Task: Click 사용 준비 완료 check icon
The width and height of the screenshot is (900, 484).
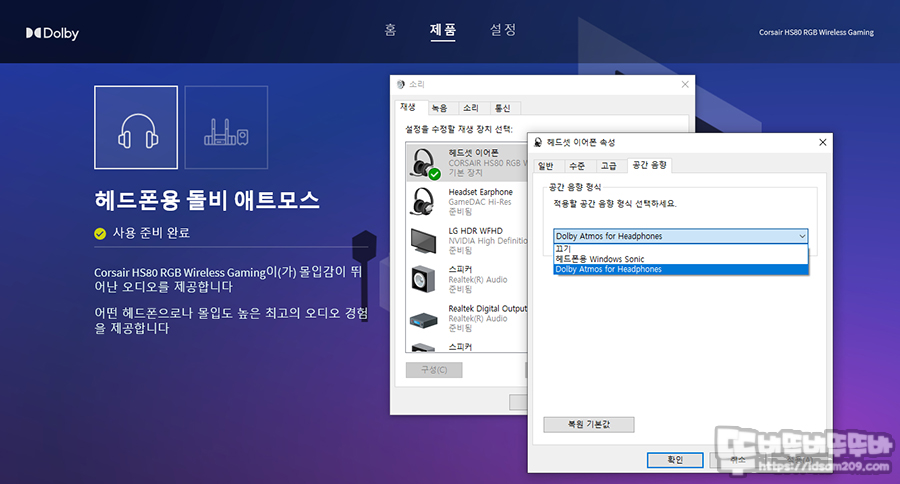Action: 100,234
